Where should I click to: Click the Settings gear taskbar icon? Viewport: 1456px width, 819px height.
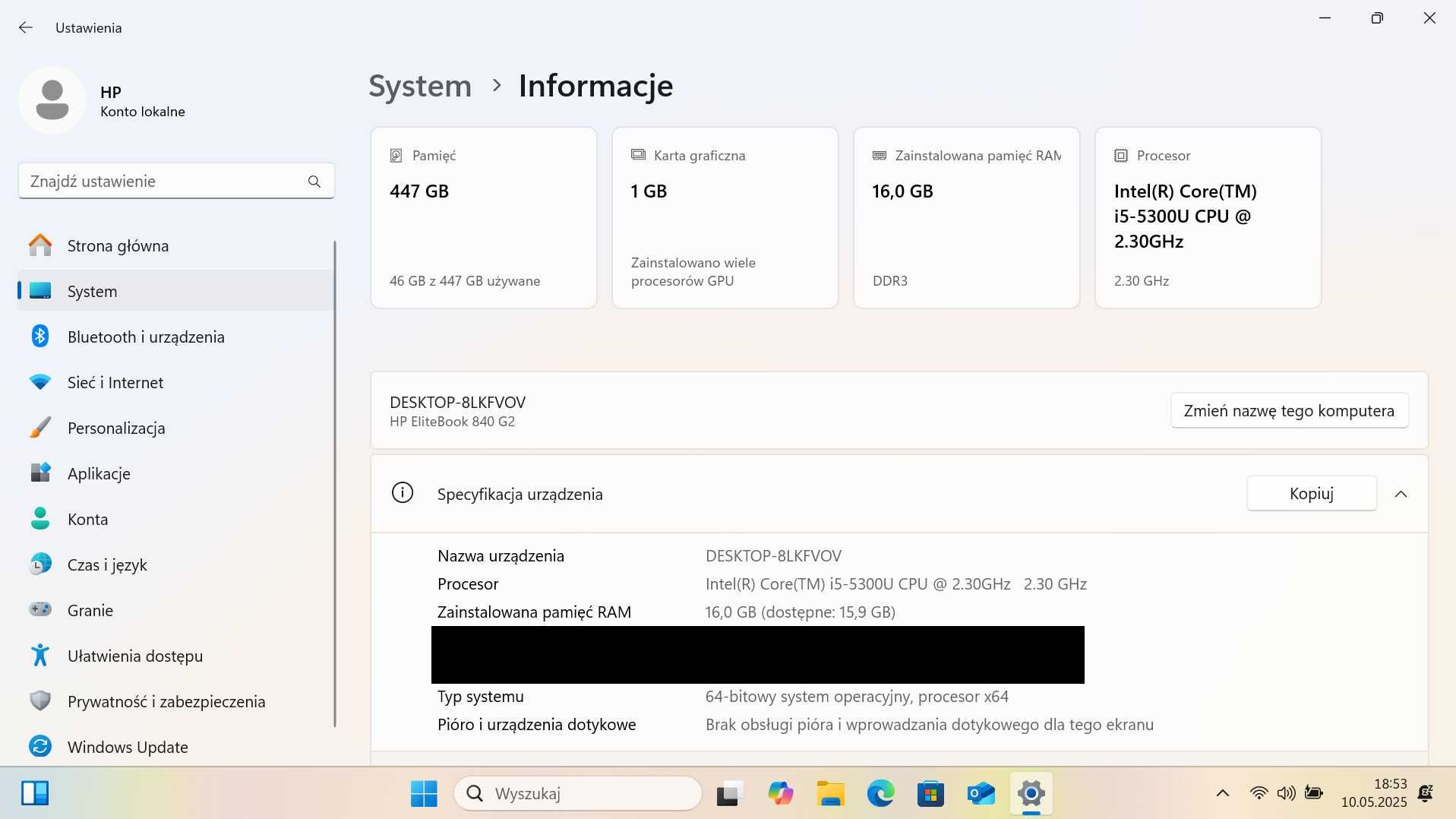[x=1031, y=794]
